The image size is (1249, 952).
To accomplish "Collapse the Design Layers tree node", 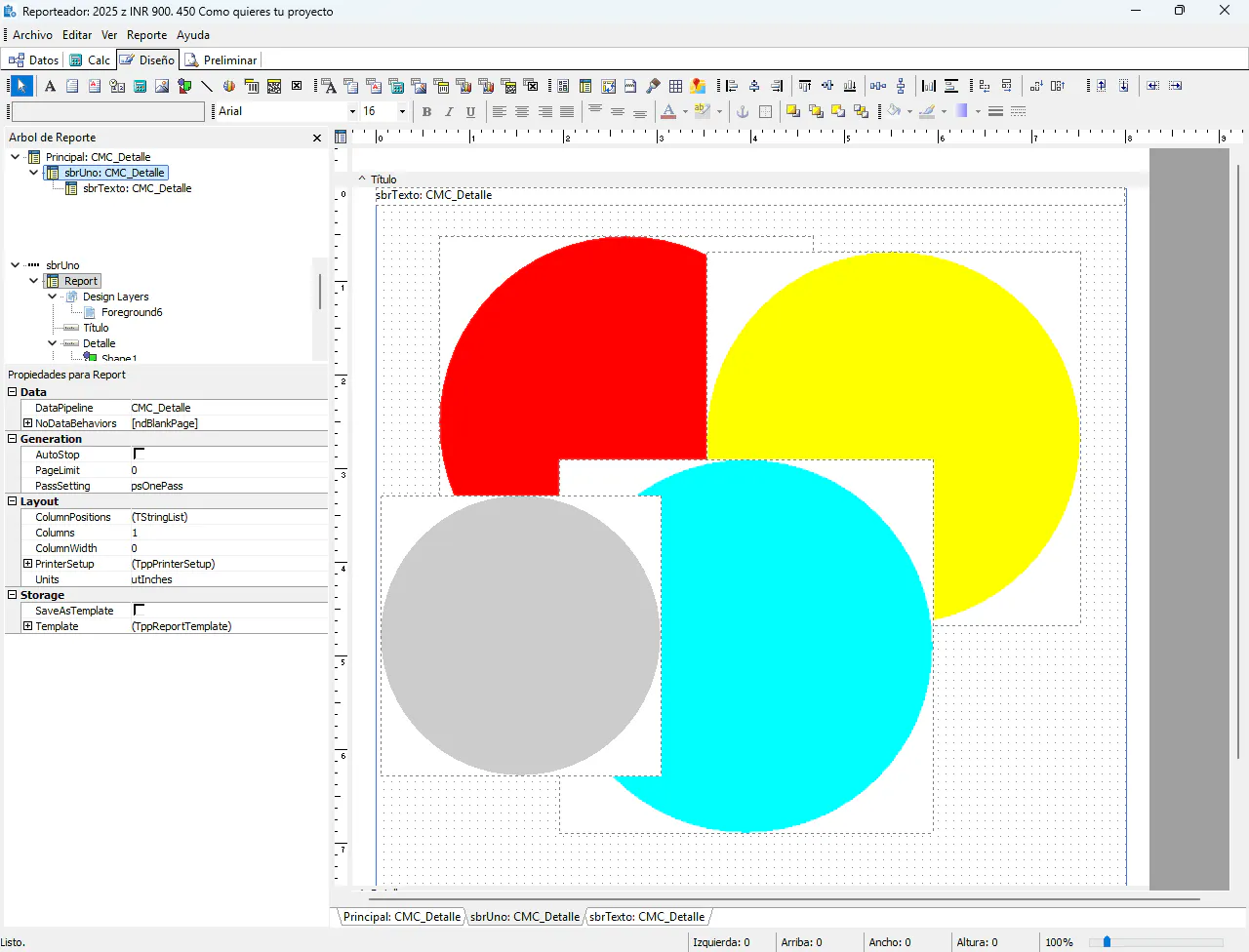I will [x=53, y=297].
